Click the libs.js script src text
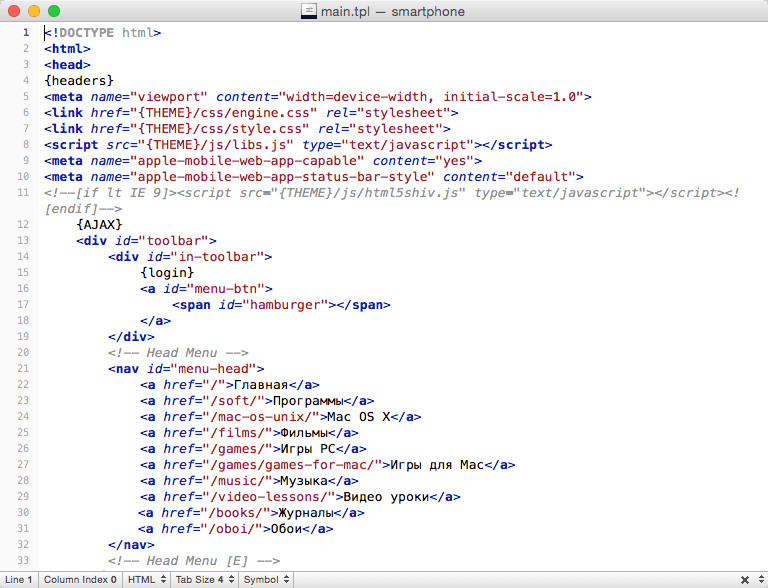768x588 pixels. [216, 145]
